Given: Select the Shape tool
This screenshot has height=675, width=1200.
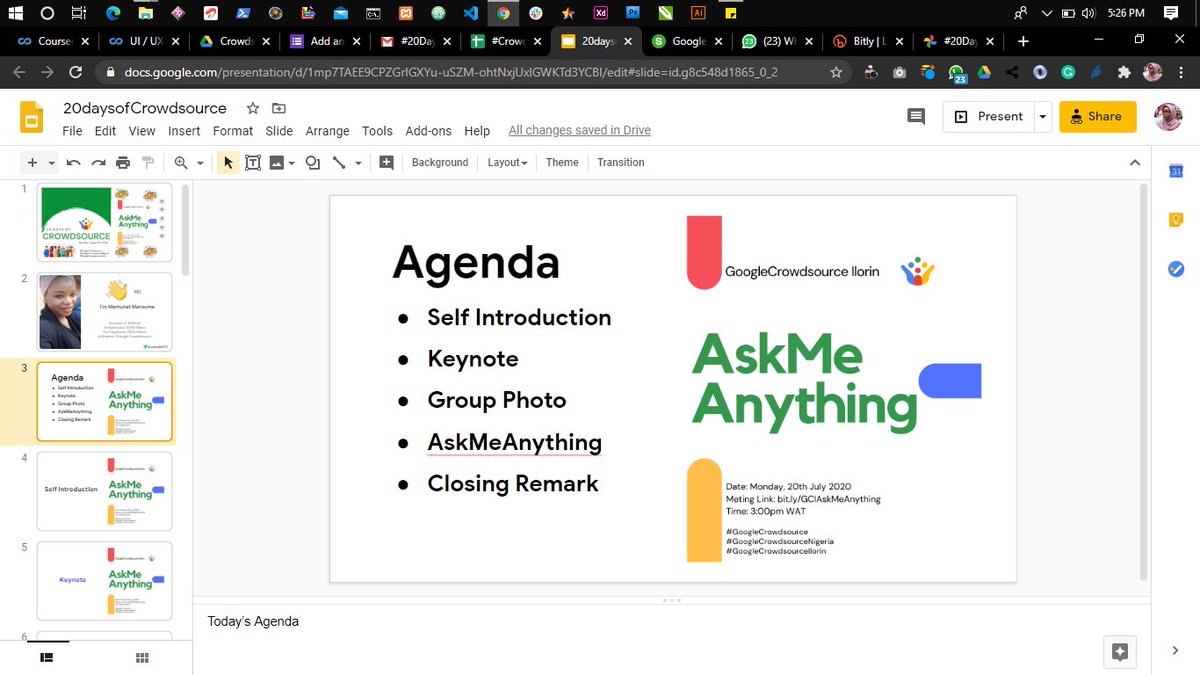Looking at the screenshot, I should coord(313,162).
